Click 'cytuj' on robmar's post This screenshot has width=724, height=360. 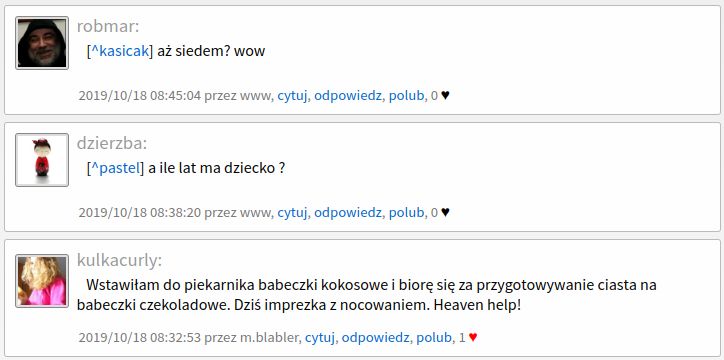click(x=292, y=96)
